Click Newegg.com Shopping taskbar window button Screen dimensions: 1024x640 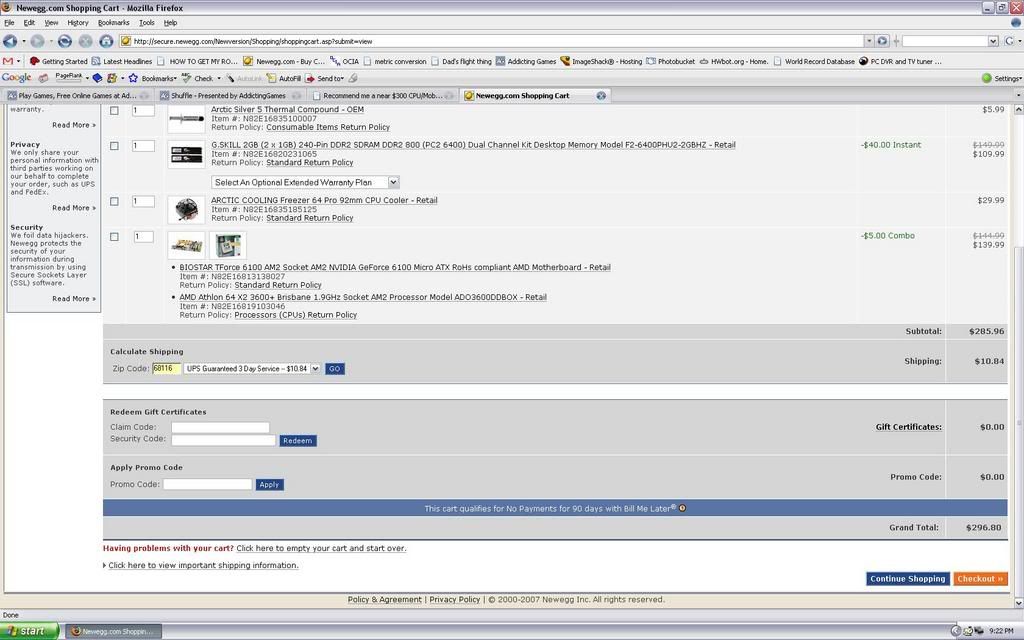114,631
